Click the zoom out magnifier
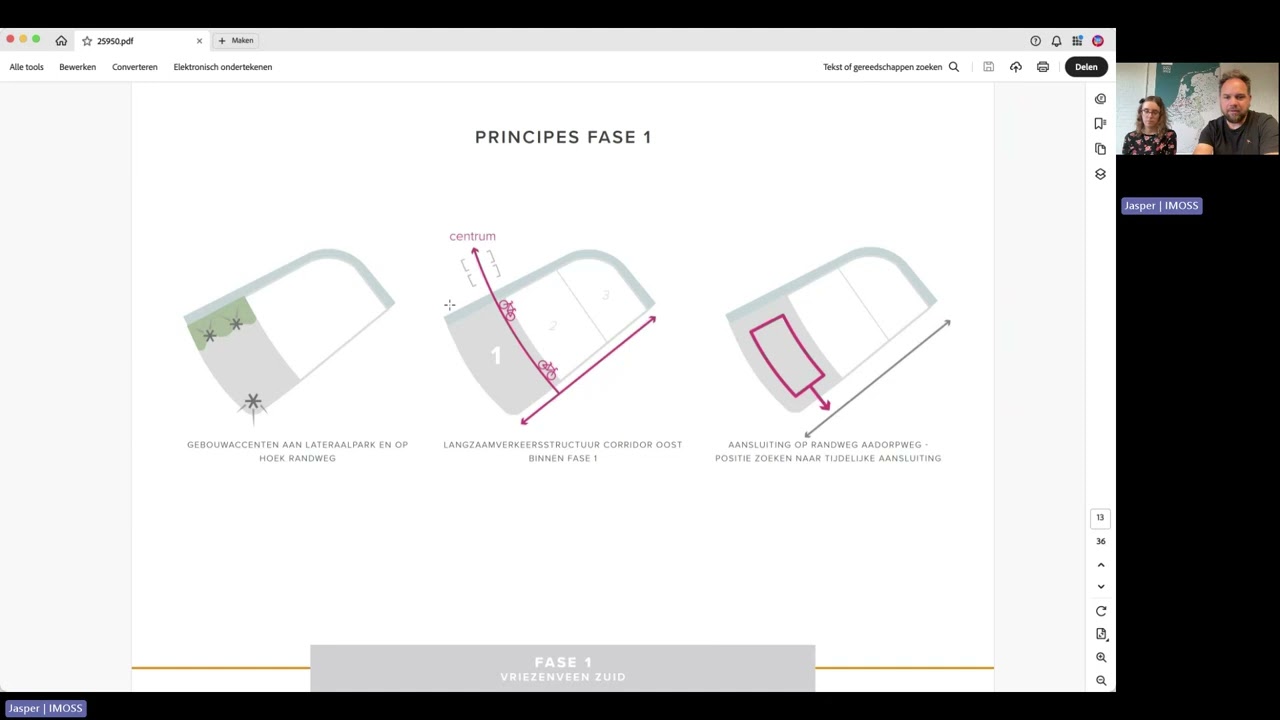Screen dimensions: 1280x720 (x=1101, y=680)
